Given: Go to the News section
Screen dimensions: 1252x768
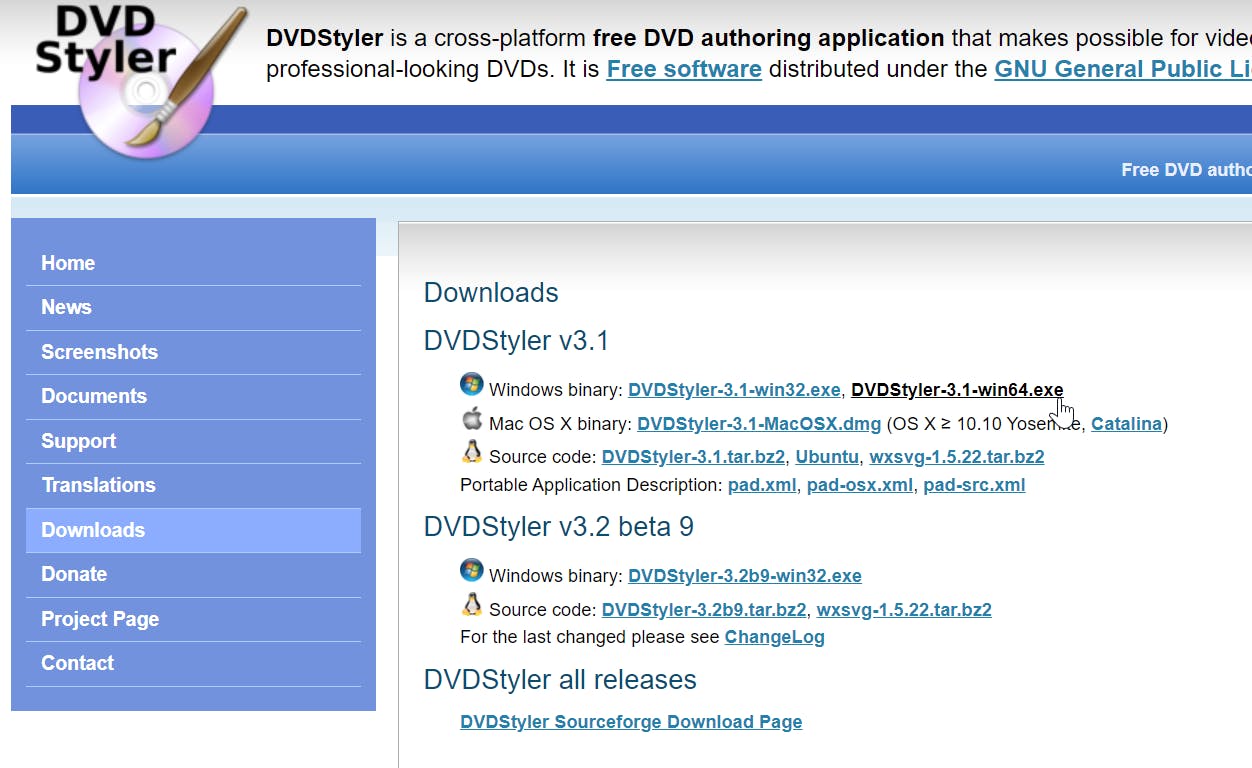Looking at the screenshot, I should coord(193,308).
